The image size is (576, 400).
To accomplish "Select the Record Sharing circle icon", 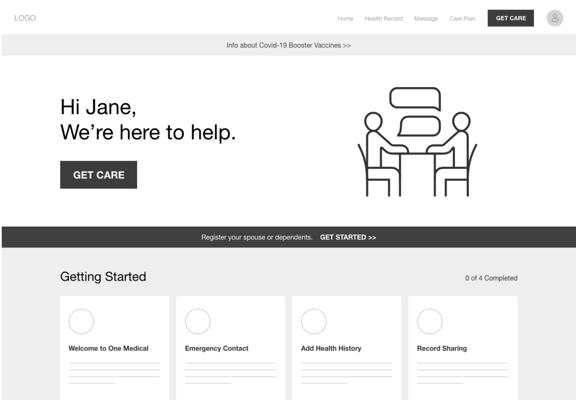I will 430,321.
